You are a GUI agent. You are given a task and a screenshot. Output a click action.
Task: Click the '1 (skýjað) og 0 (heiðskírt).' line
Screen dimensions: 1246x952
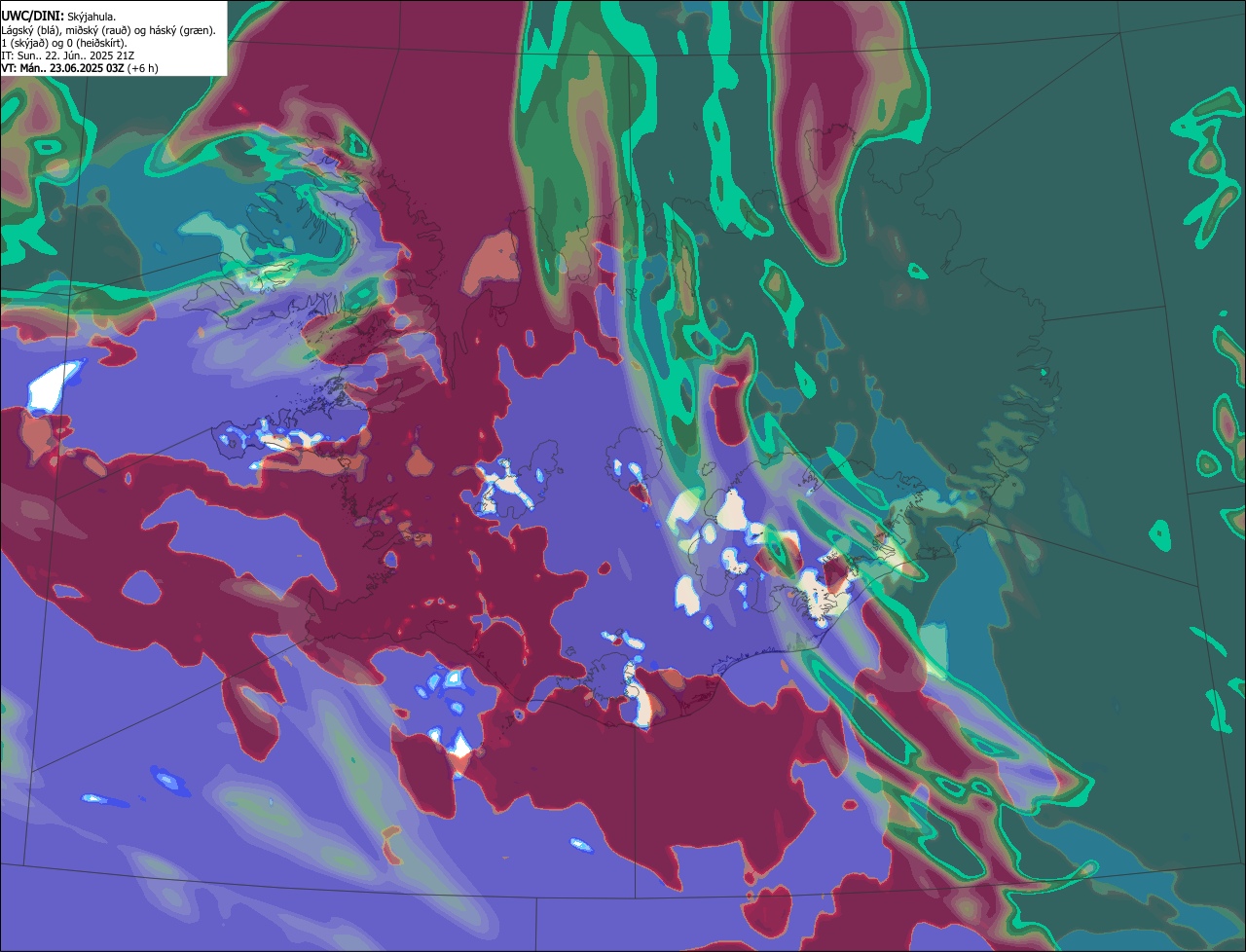tap(64, 43)
